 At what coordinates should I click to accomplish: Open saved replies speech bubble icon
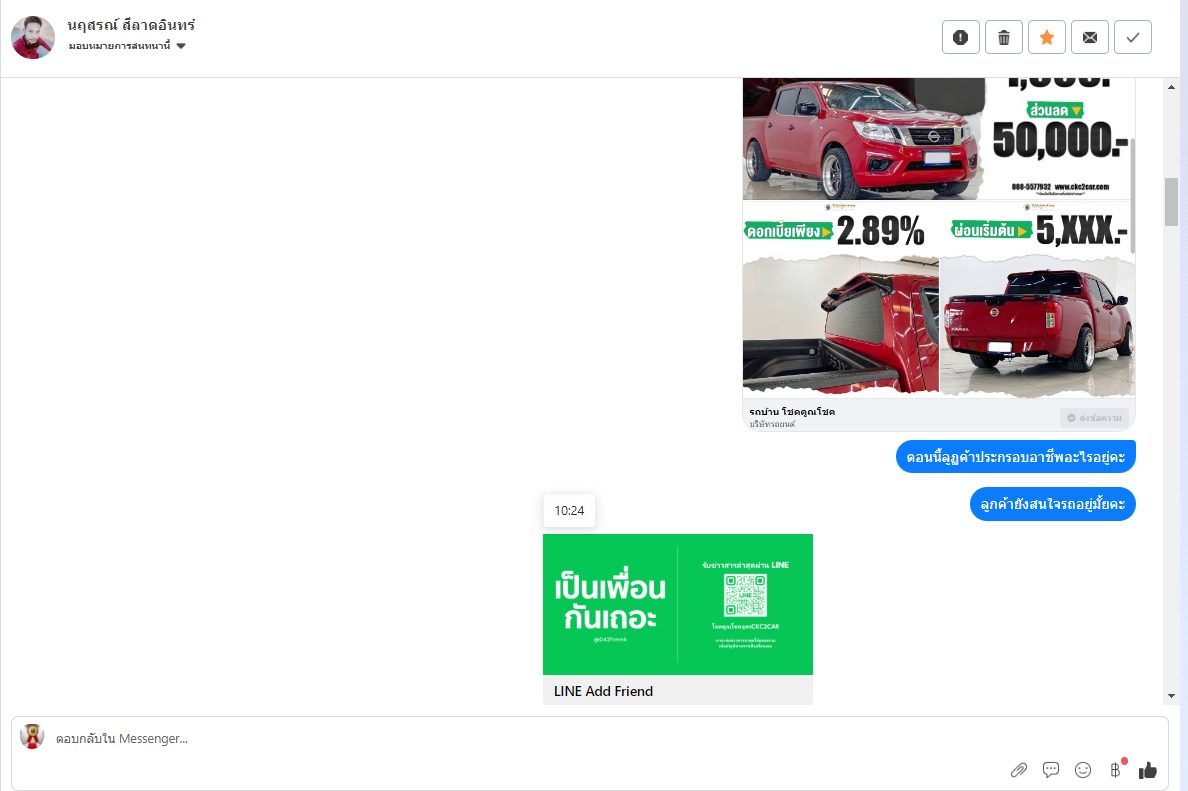(x=1051, y=770)
